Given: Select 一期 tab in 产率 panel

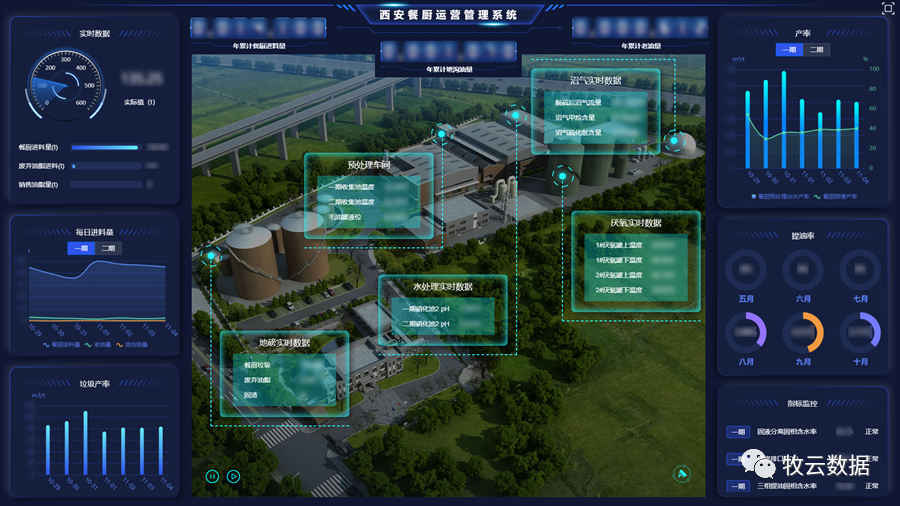Looking at the screenshot, I should pyautogui.click(x=789, y=49).
